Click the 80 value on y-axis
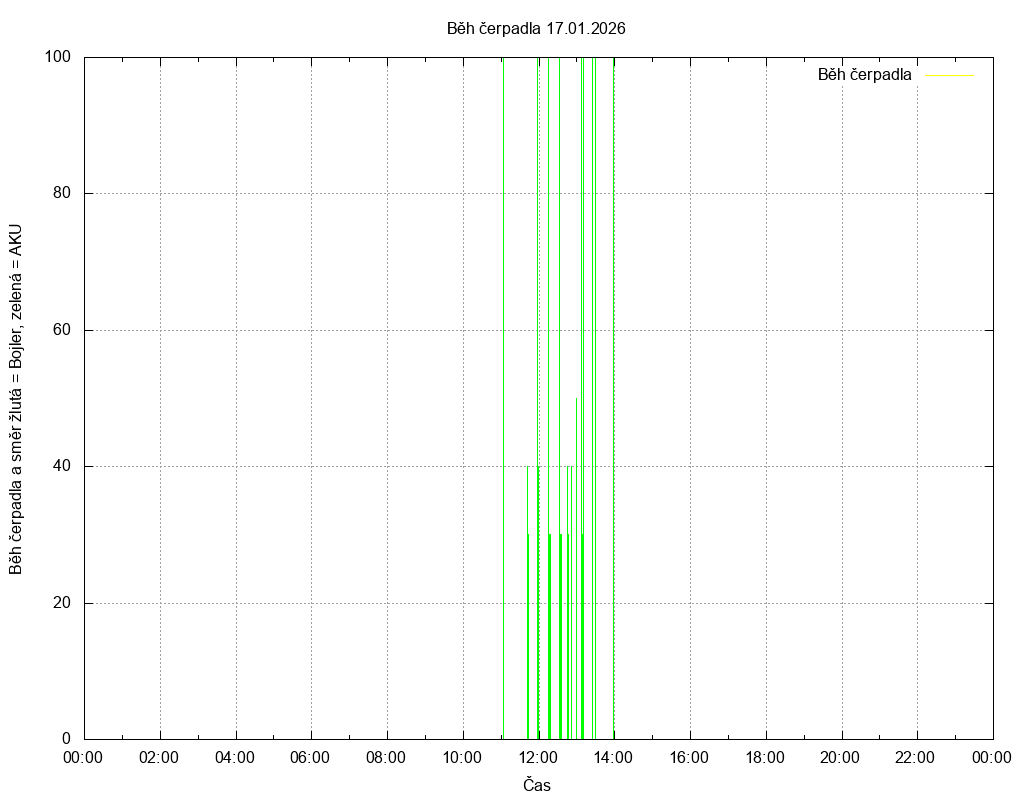1024x800 pixels. point(61,193)
